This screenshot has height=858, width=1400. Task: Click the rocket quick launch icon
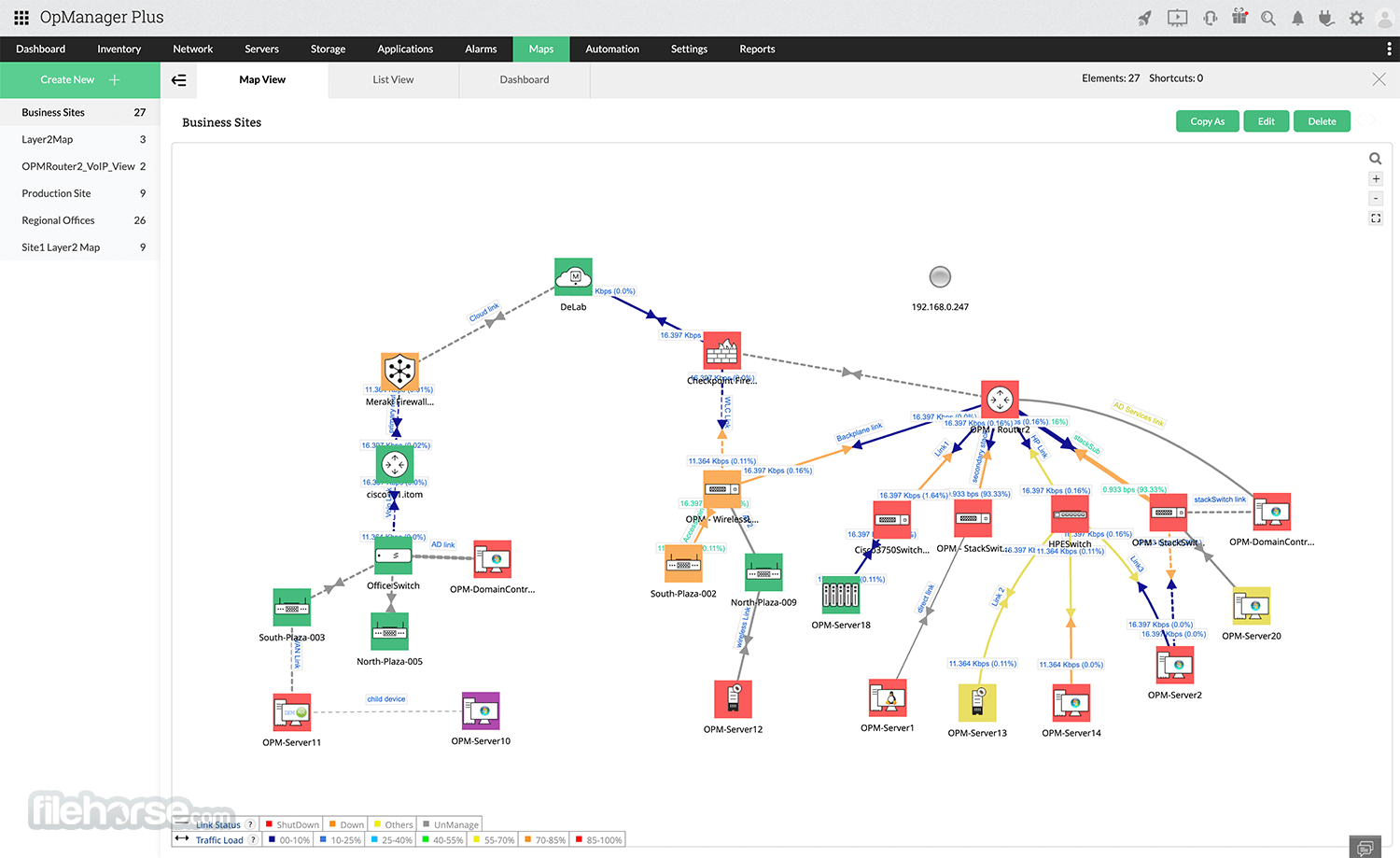[x=1144, y=18]
